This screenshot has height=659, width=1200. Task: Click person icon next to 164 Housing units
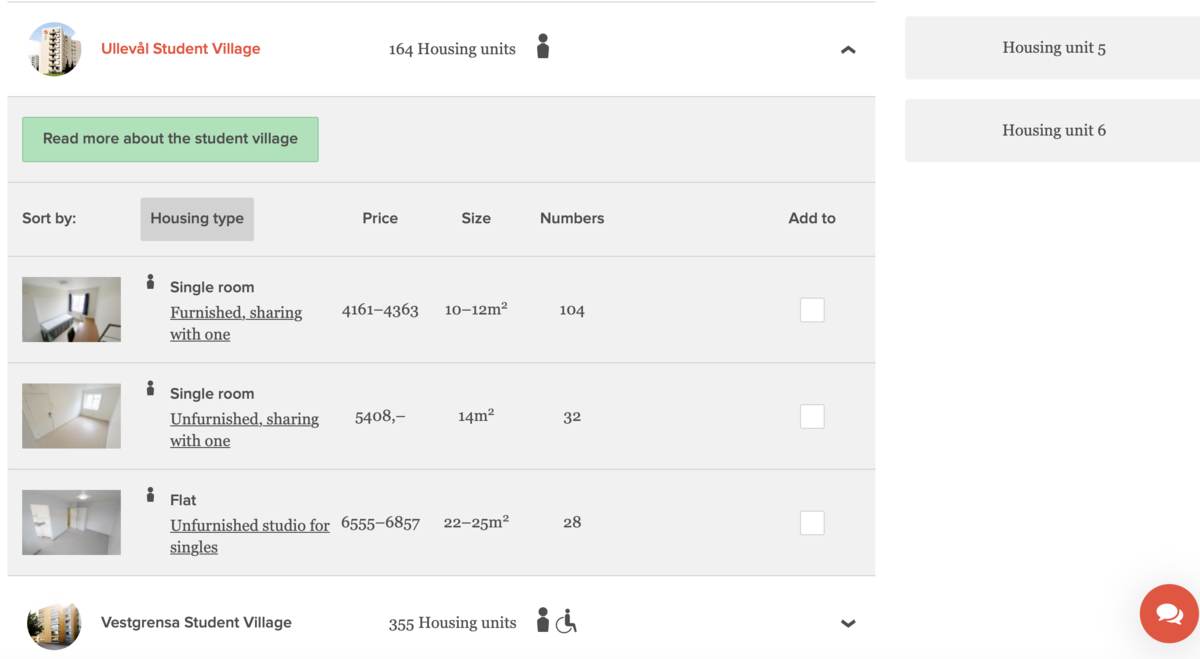pos(543,47)
